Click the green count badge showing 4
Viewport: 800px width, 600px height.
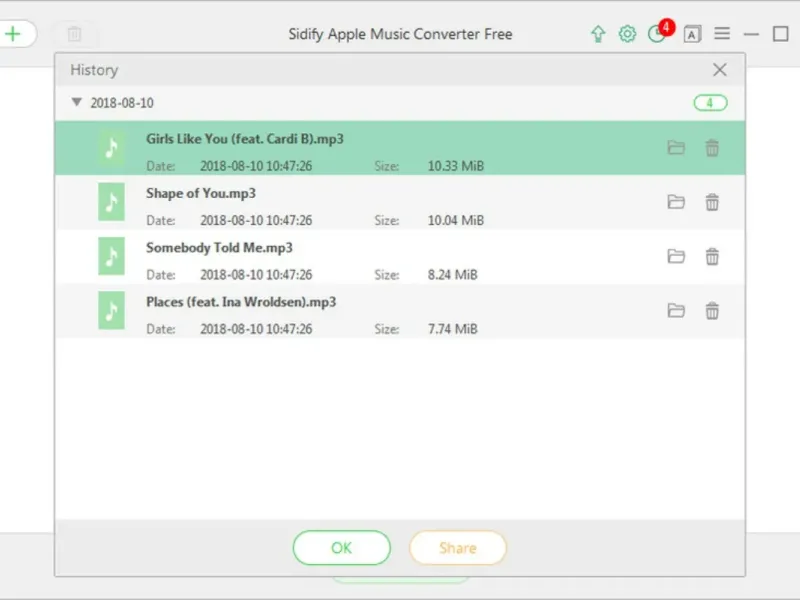pos(710,103)
